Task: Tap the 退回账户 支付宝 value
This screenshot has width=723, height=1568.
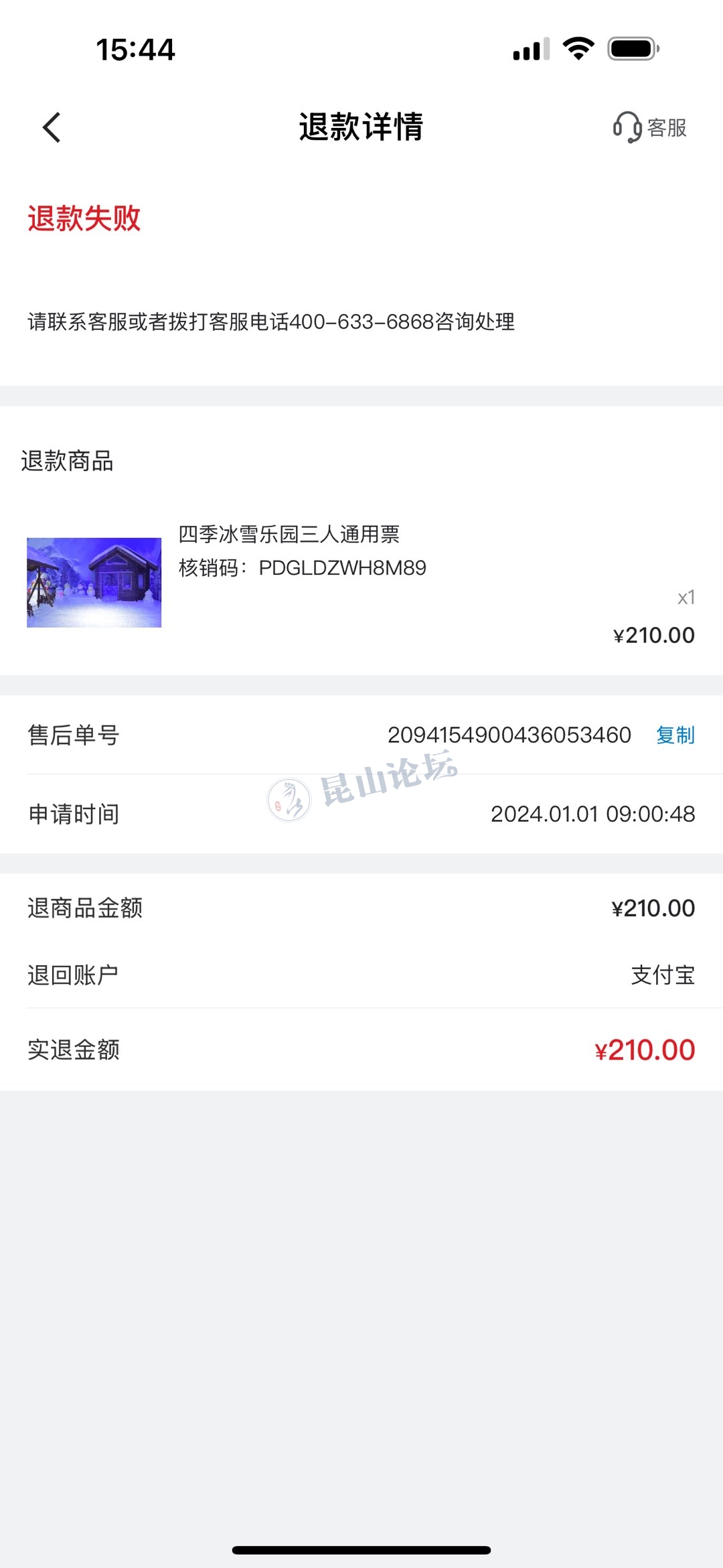Action: click(x=663, y=975)
